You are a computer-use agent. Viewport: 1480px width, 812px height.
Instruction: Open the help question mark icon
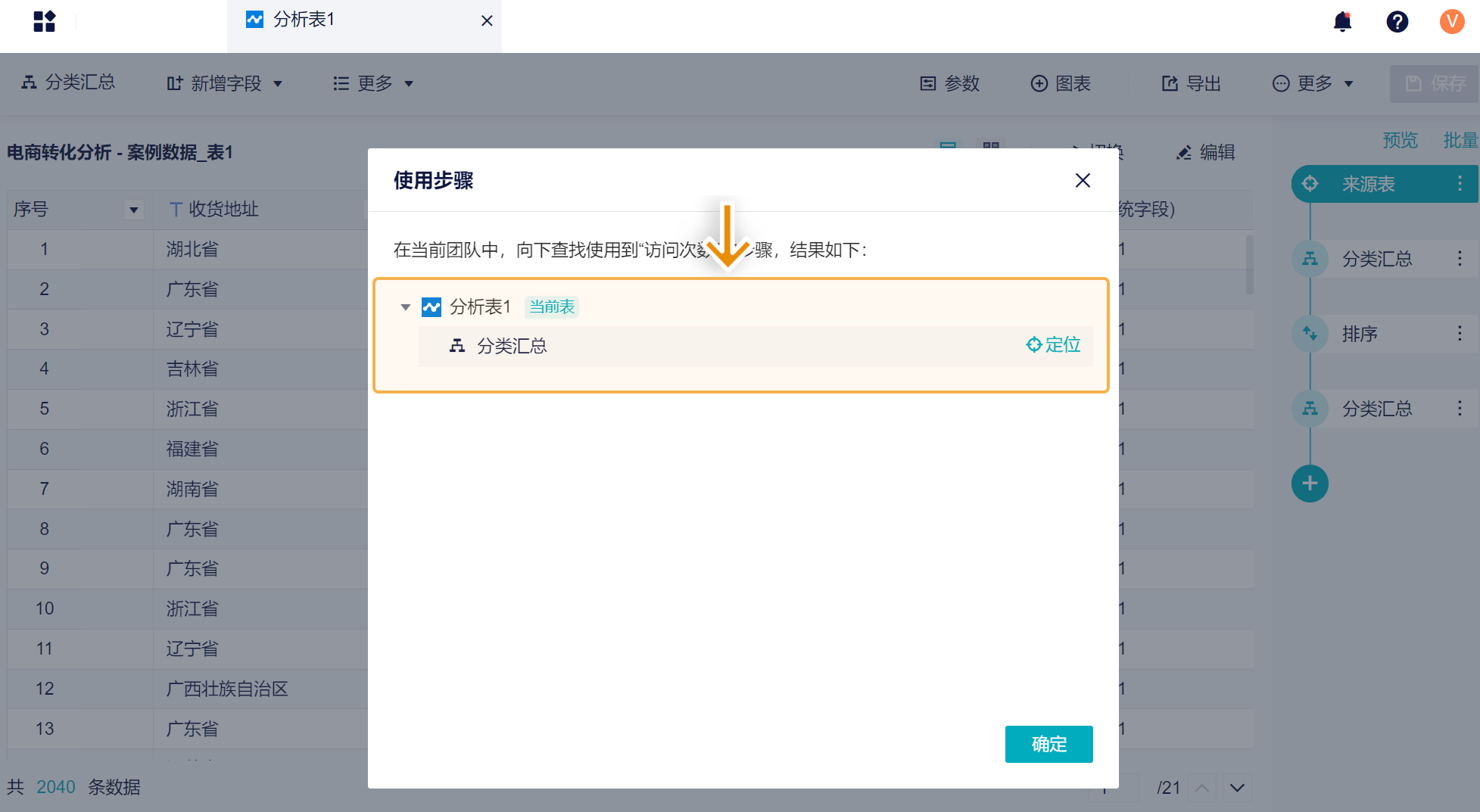1397,21
